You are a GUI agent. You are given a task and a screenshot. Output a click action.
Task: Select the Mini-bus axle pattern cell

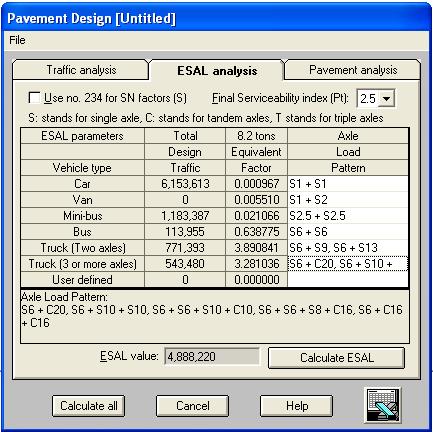348,216
